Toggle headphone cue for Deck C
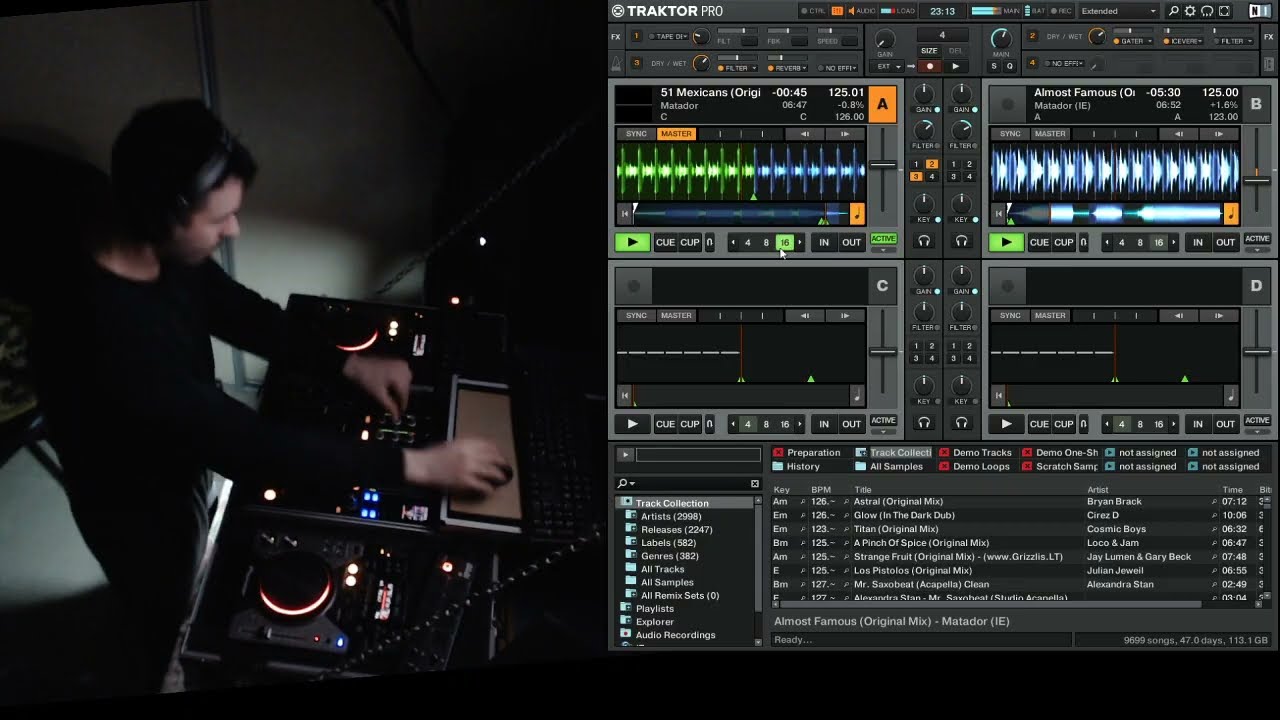The image size is (1280, 720). tap(924, 423)
